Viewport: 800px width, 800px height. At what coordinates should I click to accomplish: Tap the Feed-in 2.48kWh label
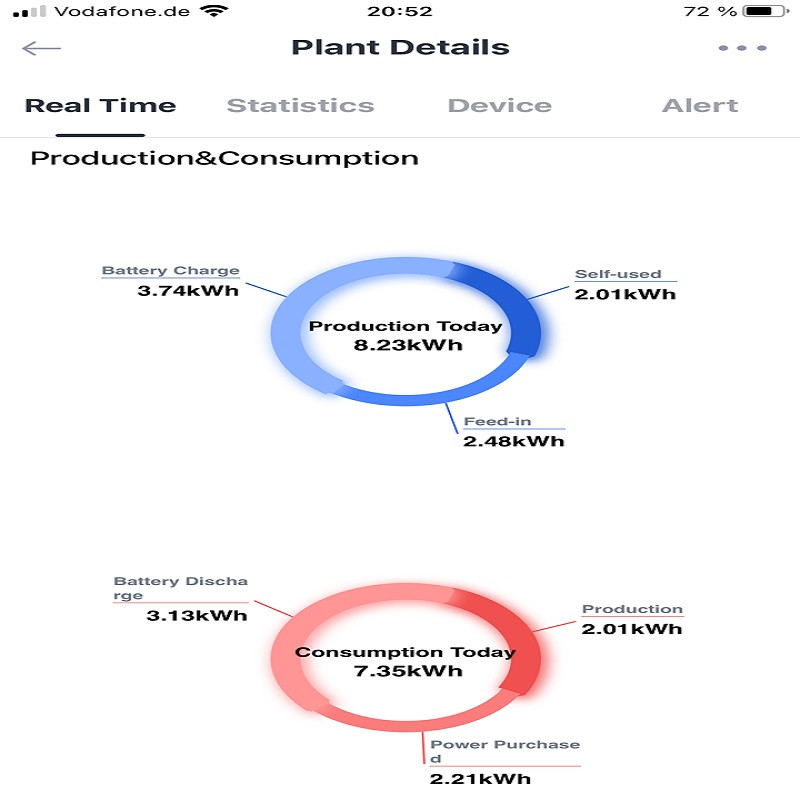click(513, 431)
